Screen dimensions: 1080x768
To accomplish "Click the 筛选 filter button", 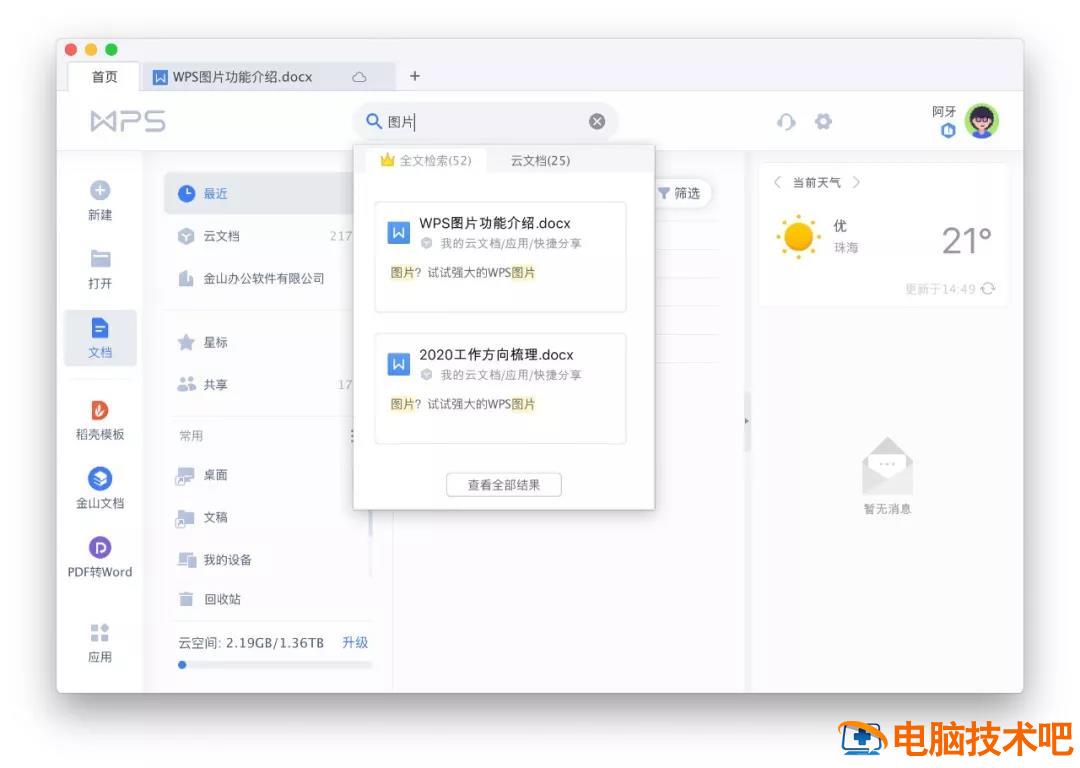I will pyautogui.click(x=679, y=194).
